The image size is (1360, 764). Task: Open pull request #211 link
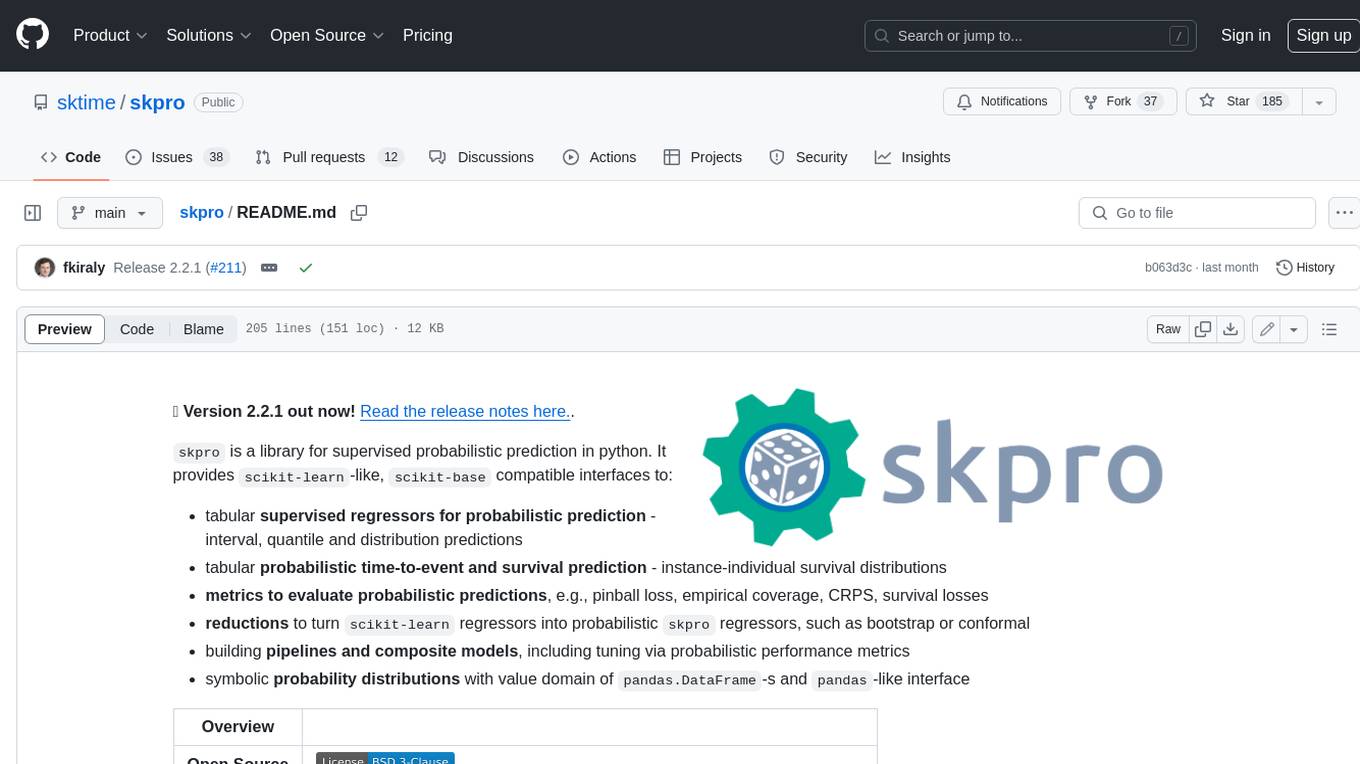[x=226, y=268]
